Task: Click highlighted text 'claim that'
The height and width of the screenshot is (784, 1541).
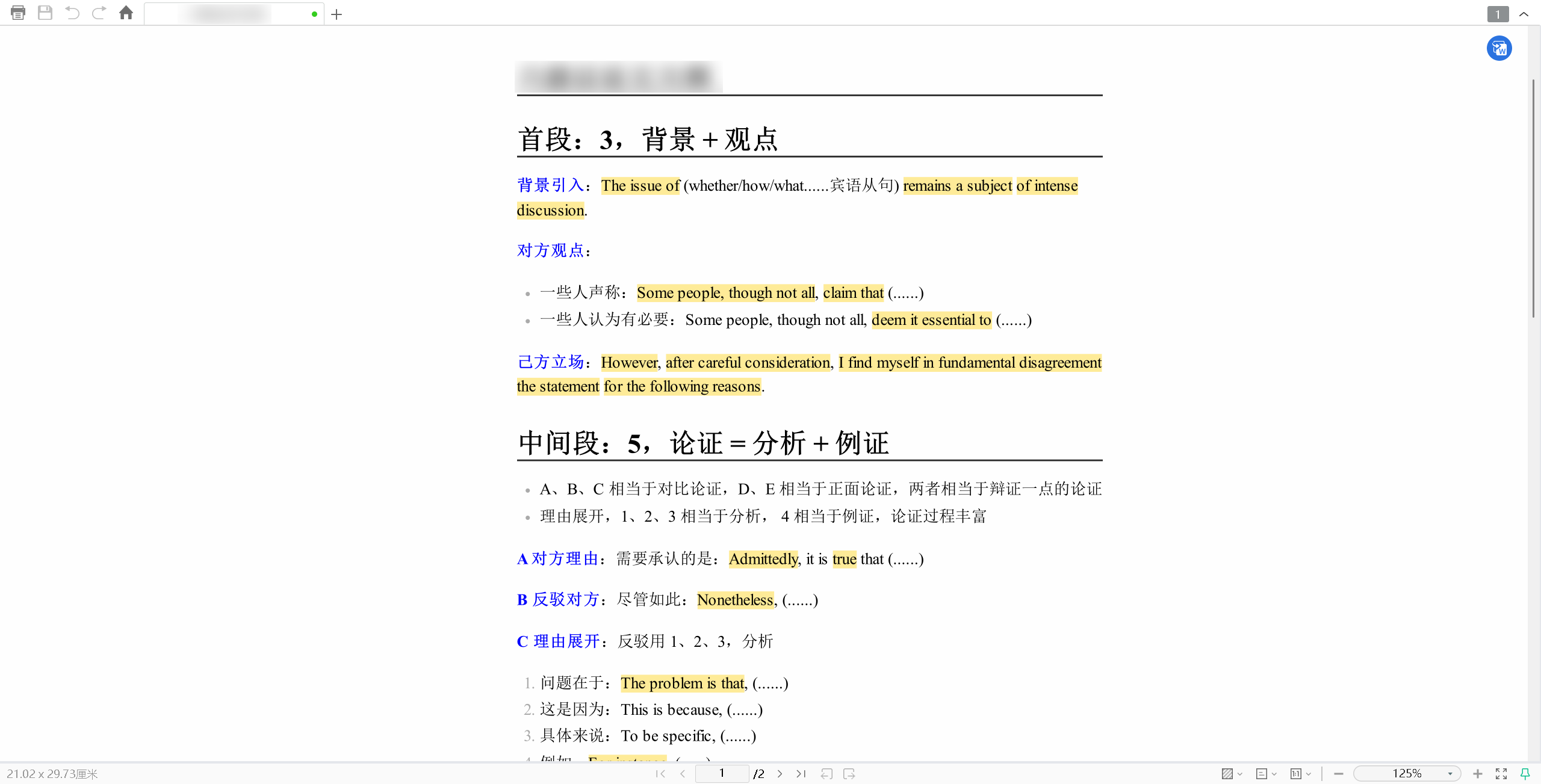Action: click(x=853, y=293)
